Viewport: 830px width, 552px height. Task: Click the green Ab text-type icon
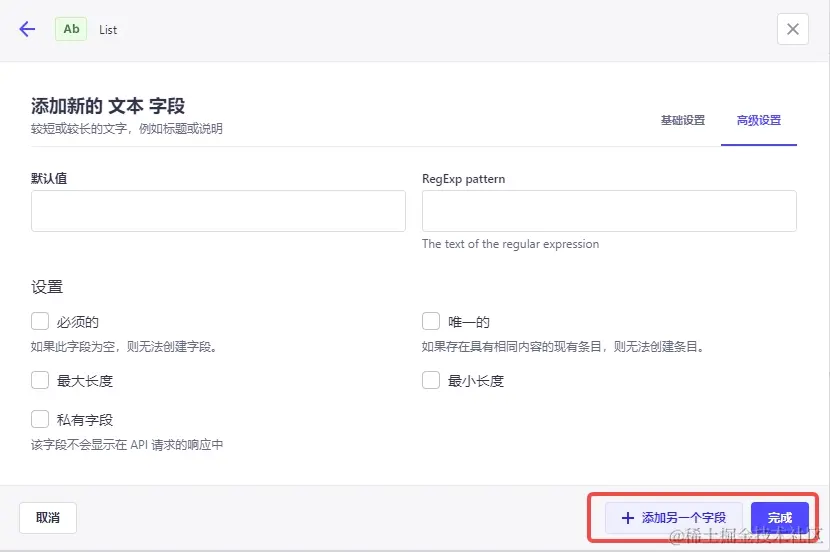[x=72, y=29]
